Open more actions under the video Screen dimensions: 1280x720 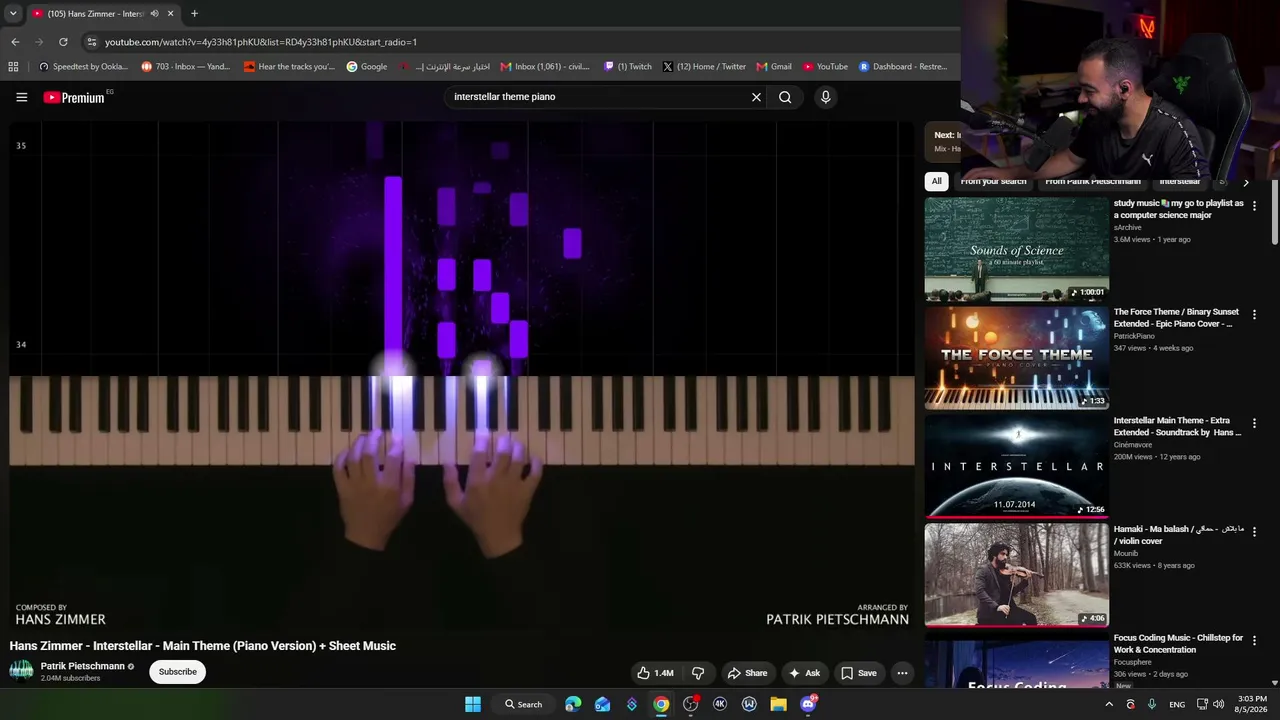(x=902, y=673)
